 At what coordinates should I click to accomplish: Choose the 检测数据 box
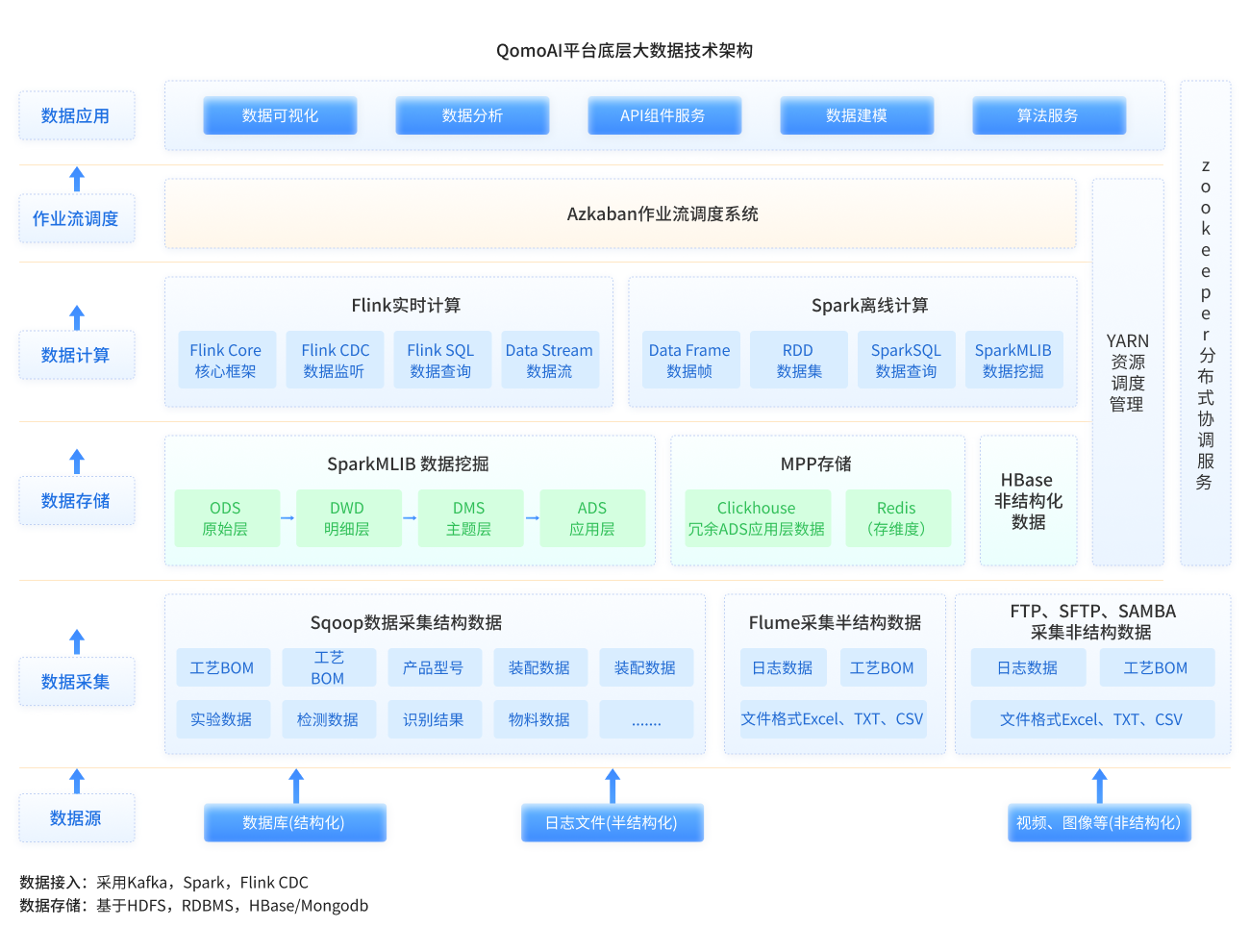(x=328, y=719)
